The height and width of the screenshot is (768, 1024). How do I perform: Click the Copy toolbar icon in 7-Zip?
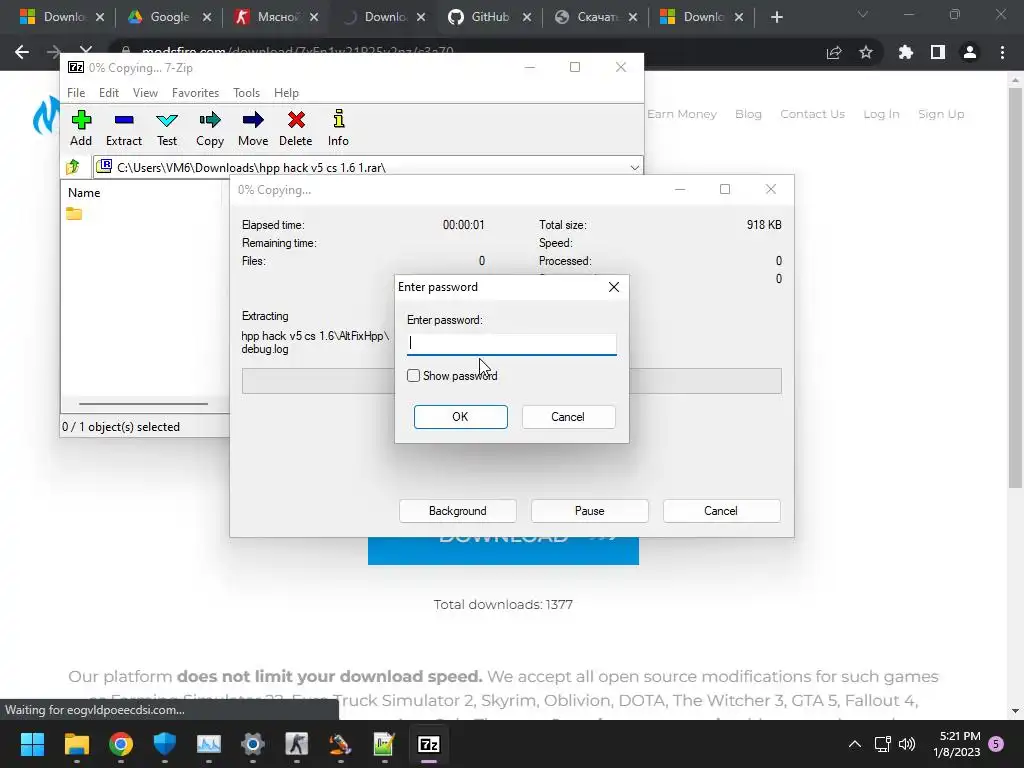click(x=210, y=128)
